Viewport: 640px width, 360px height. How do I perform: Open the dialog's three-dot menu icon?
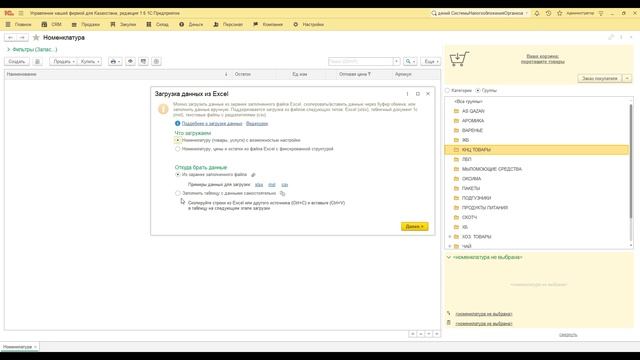coord(407,94)
